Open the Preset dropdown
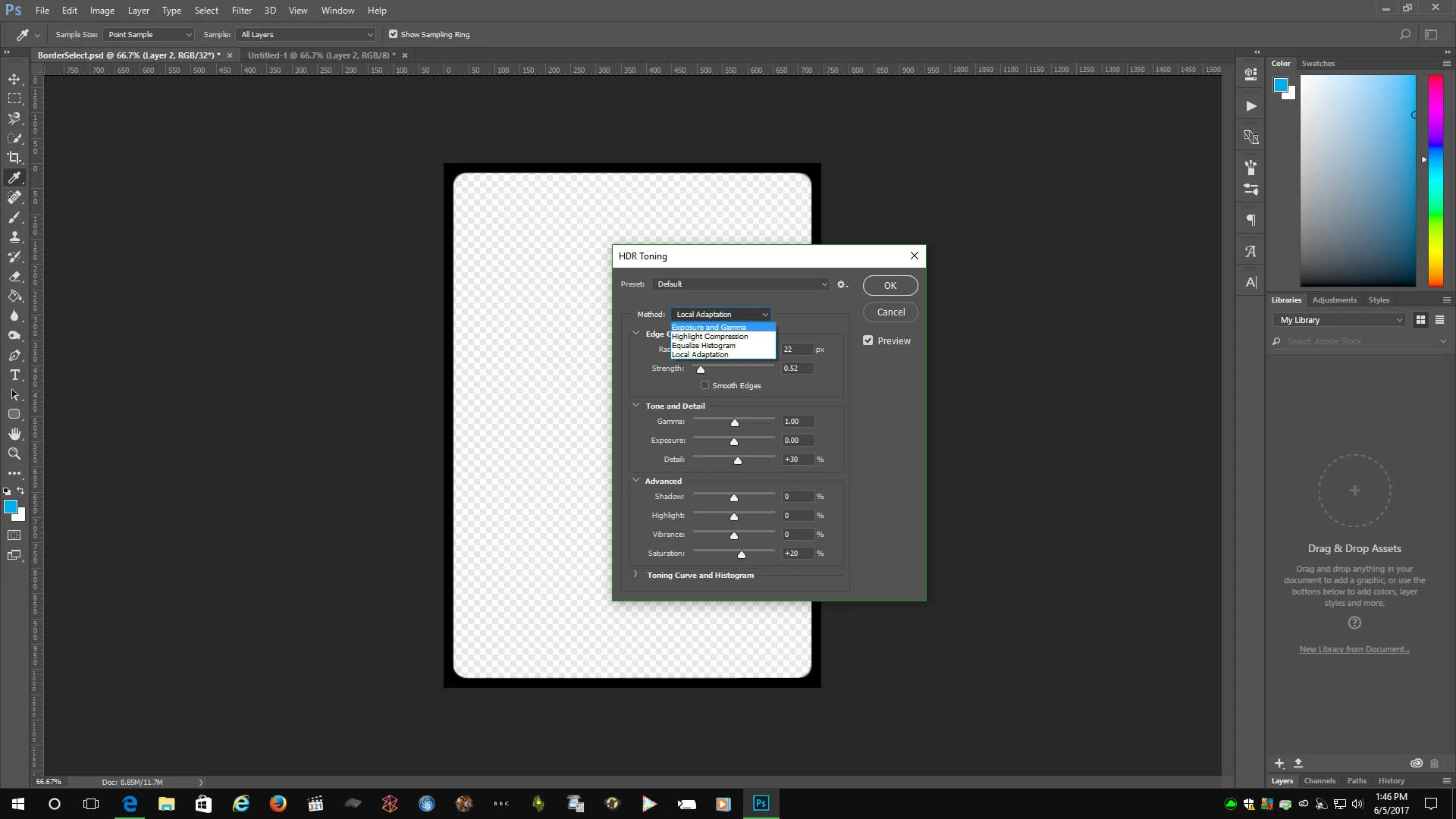 coord(741,284)
